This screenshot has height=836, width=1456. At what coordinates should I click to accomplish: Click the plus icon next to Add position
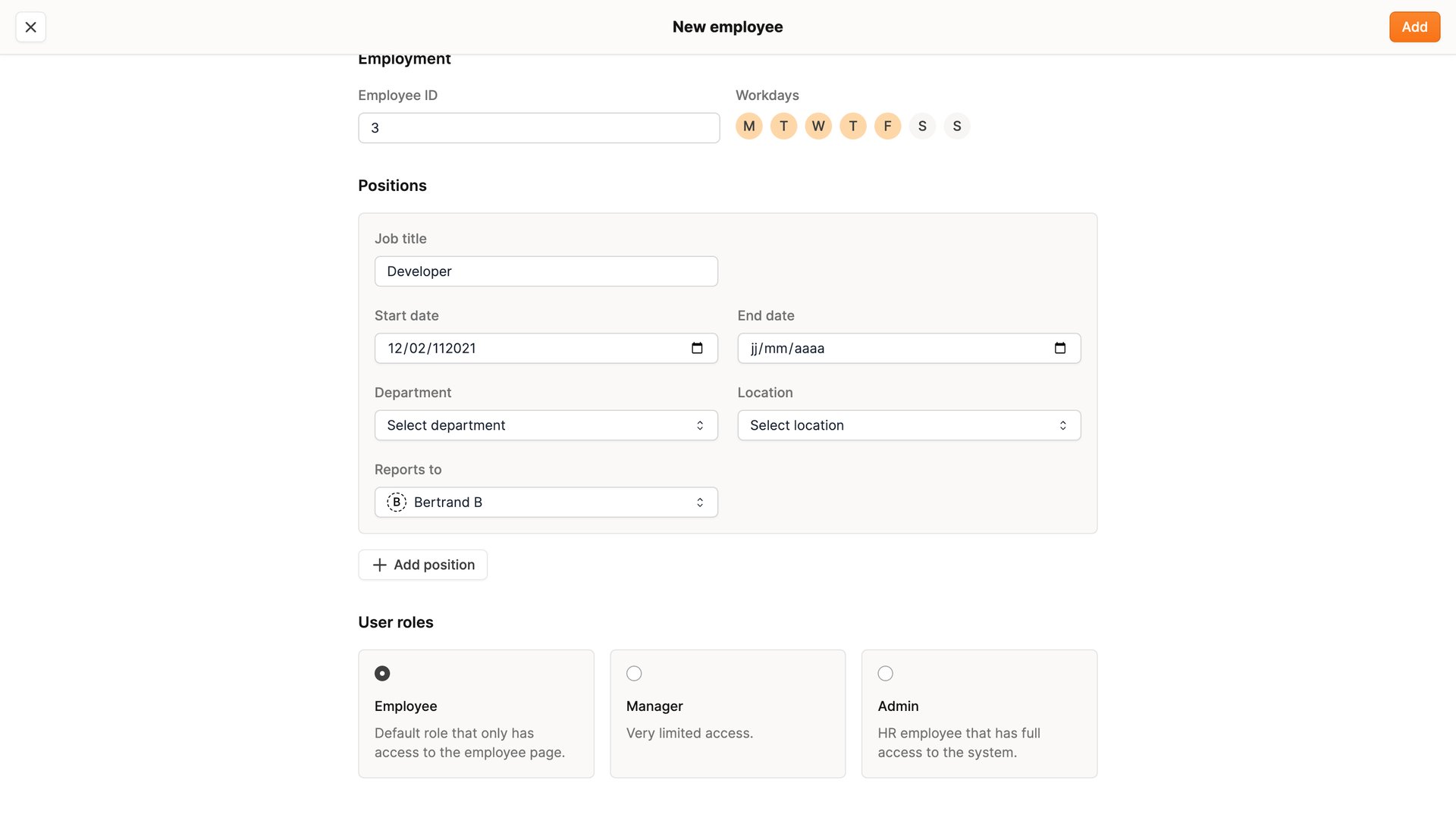point(379,565)
